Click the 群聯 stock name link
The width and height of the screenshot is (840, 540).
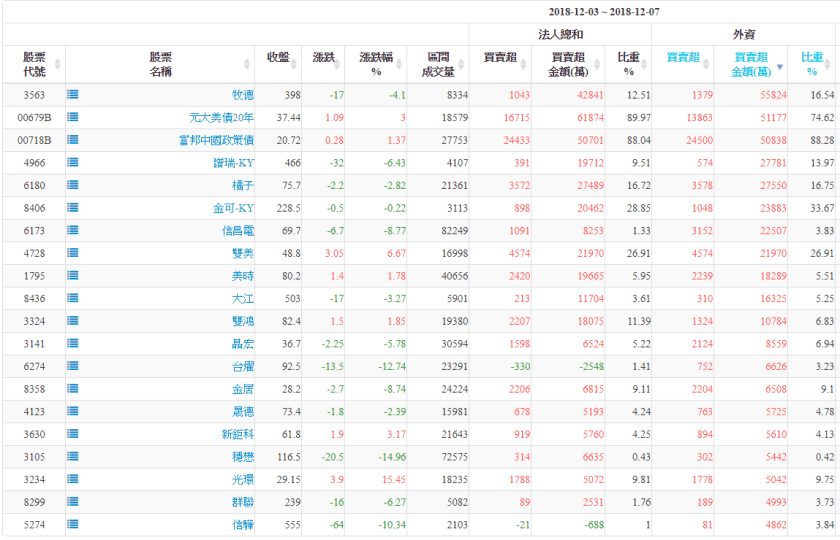coord(243,502)
